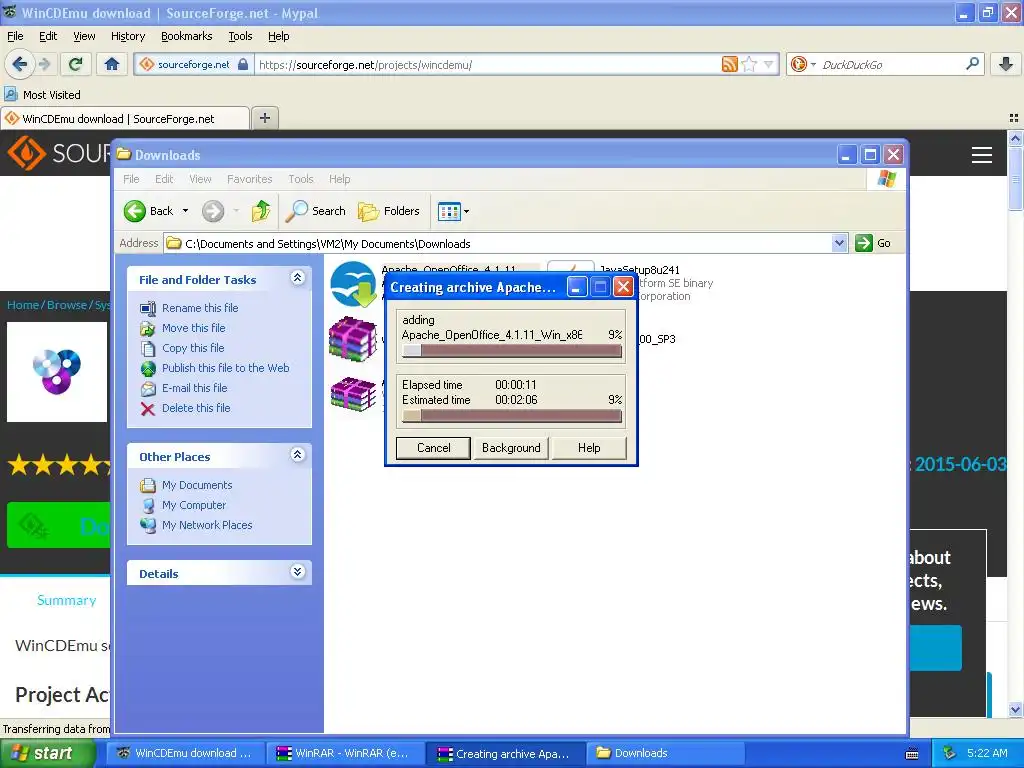Click the keyboard icon in taskbar
Viewport: 1024px width, 768px height.
(x=912, y=754)
